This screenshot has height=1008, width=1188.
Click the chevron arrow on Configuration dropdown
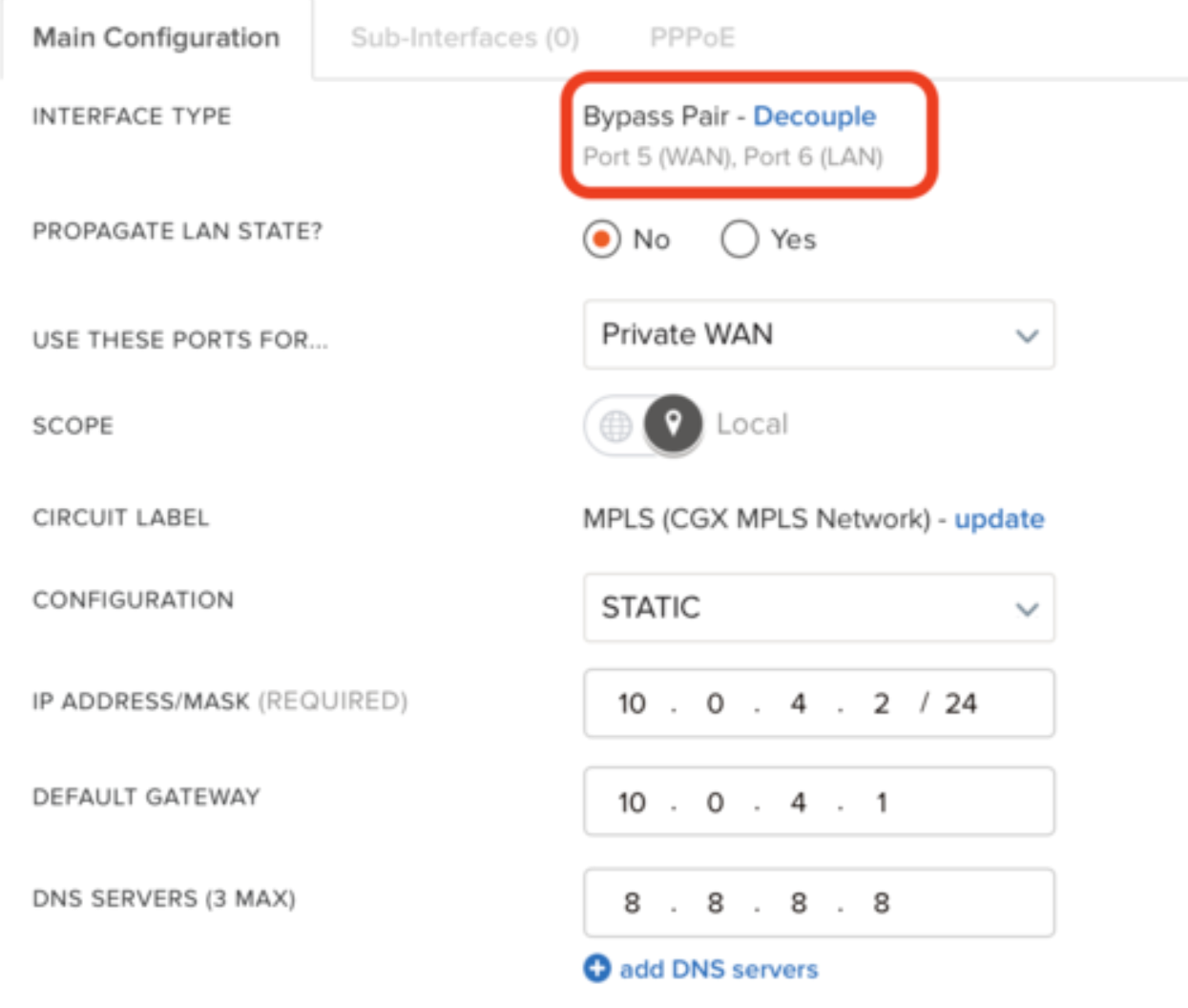tap(1027, 609)
